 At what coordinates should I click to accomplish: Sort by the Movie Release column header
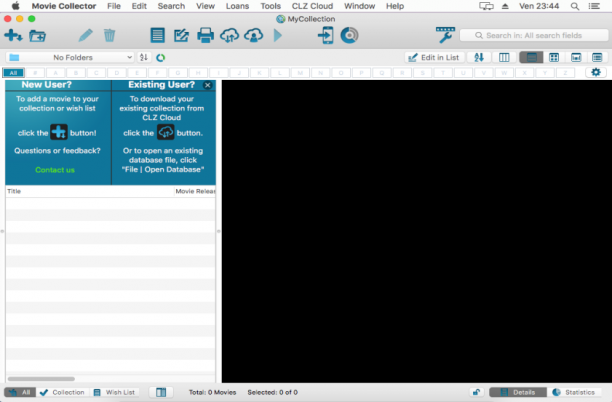(194, 191)
